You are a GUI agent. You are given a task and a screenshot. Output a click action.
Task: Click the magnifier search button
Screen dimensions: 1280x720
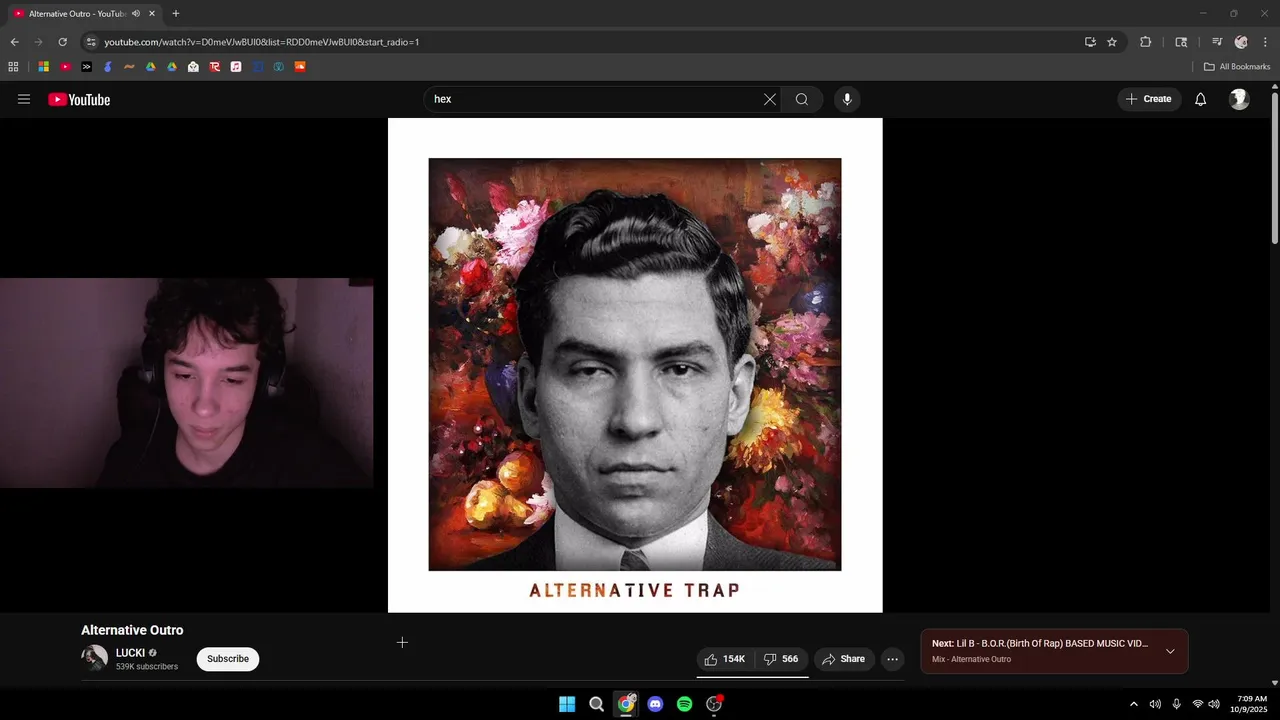(802, 99)
